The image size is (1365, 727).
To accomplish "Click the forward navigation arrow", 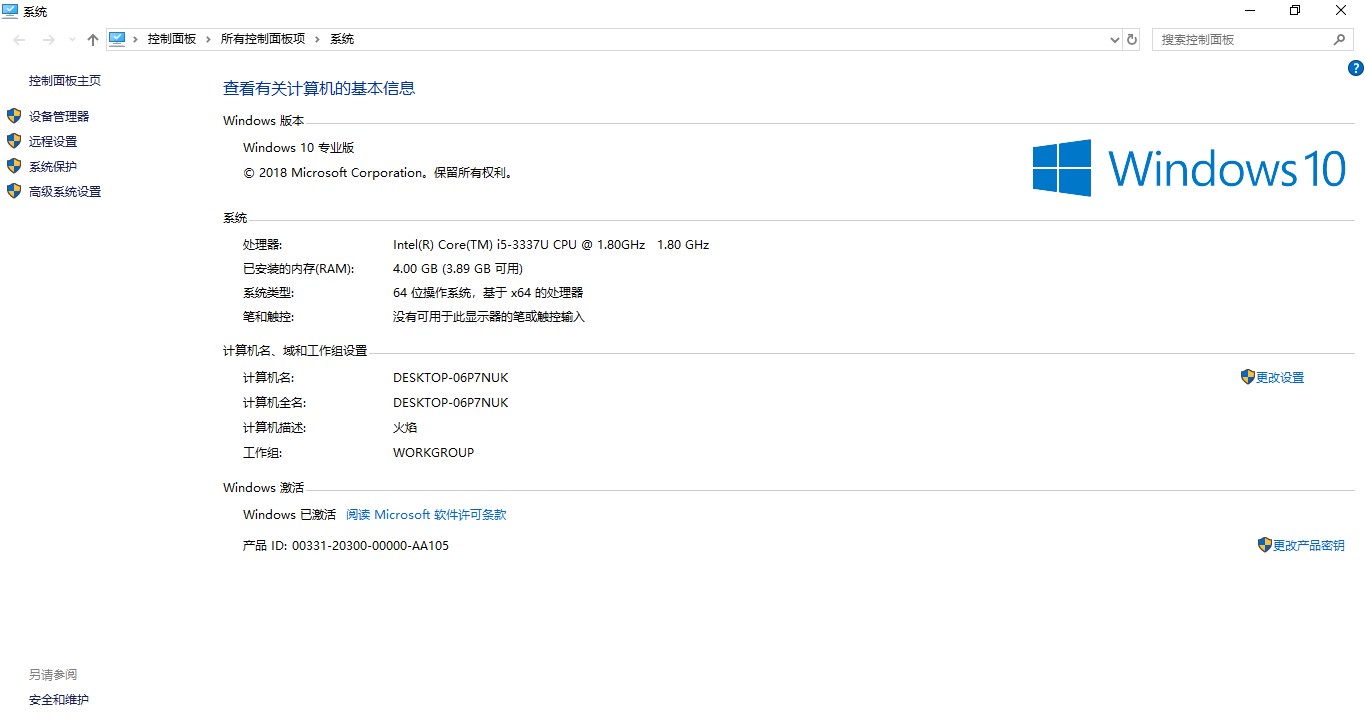I will [x=48, y=39].
